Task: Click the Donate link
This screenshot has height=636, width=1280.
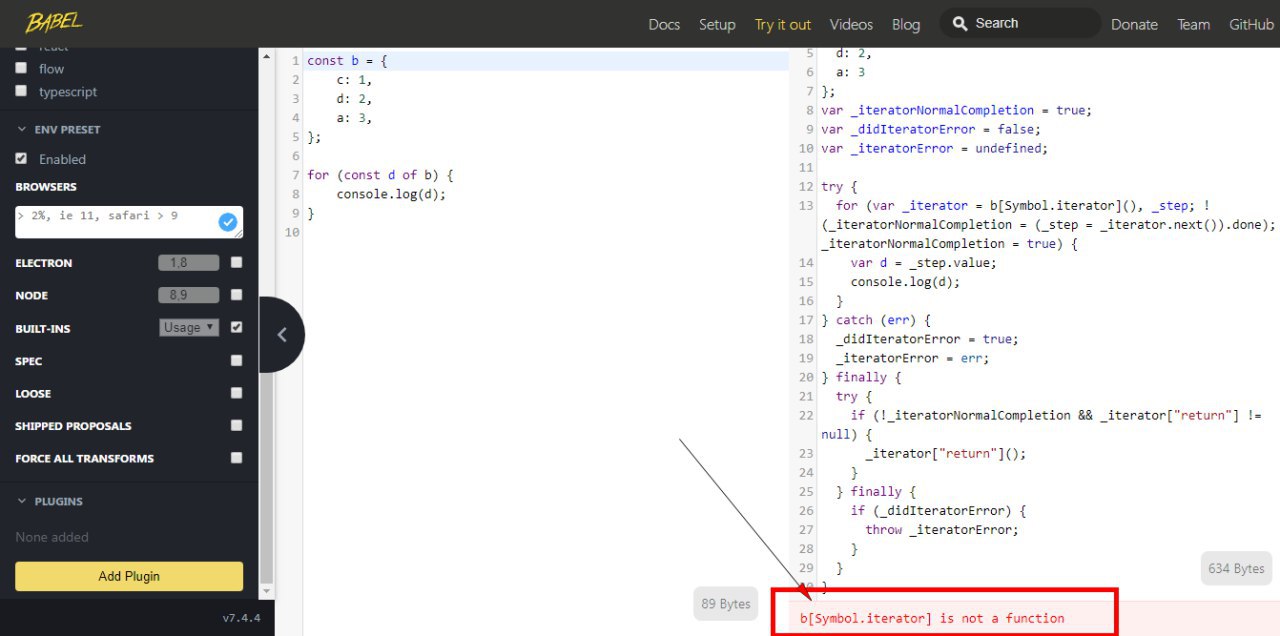Action: coord(1134,24)
